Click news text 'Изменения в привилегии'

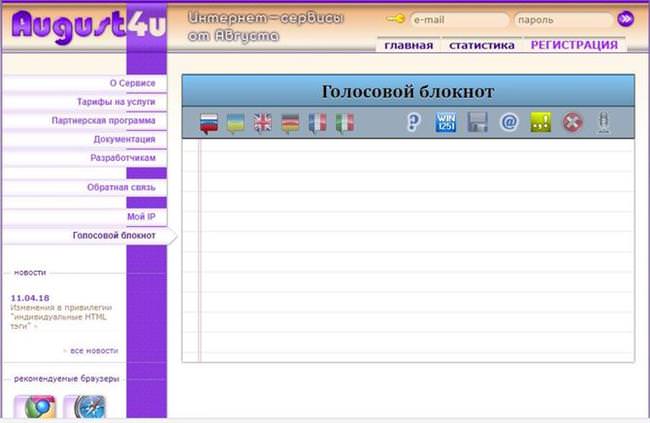[61, 308]
